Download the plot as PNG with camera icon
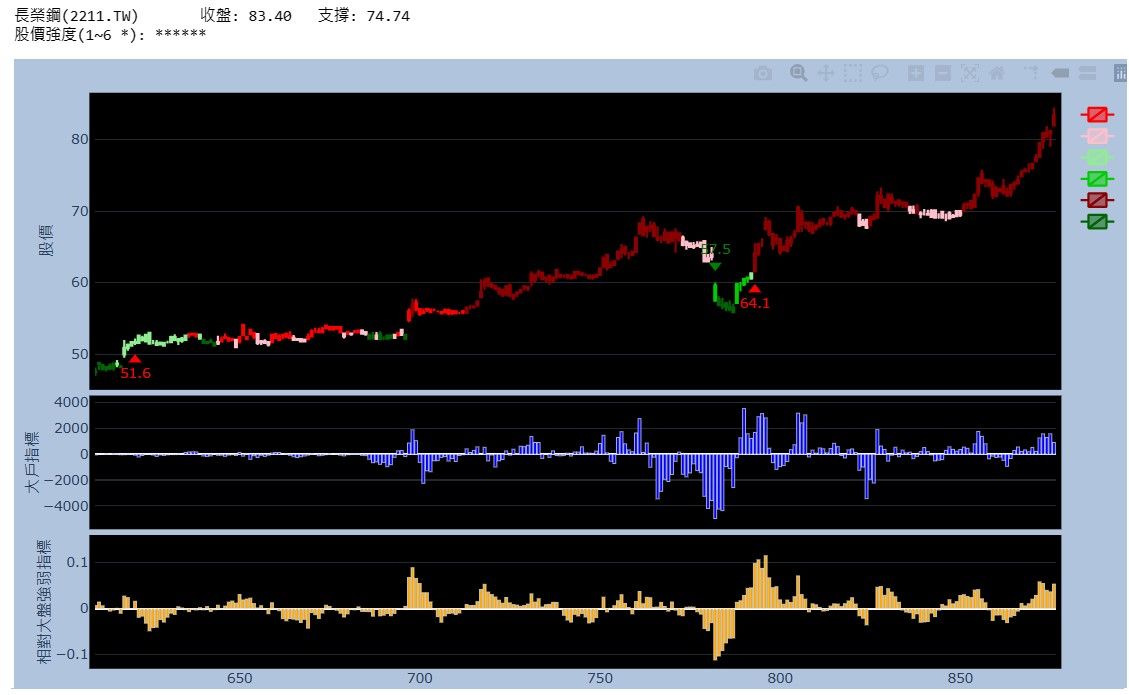The height and width of the screenshot is (695, 1129). [763, 73]
